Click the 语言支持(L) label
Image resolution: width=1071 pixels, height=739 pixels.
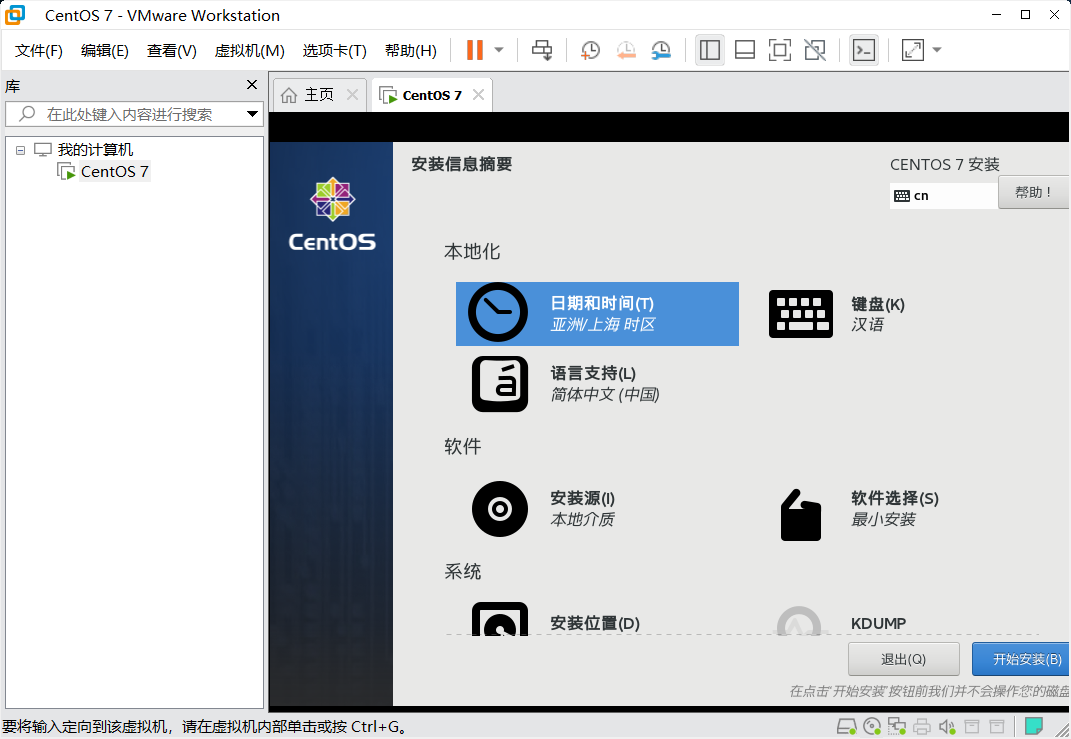593,374
